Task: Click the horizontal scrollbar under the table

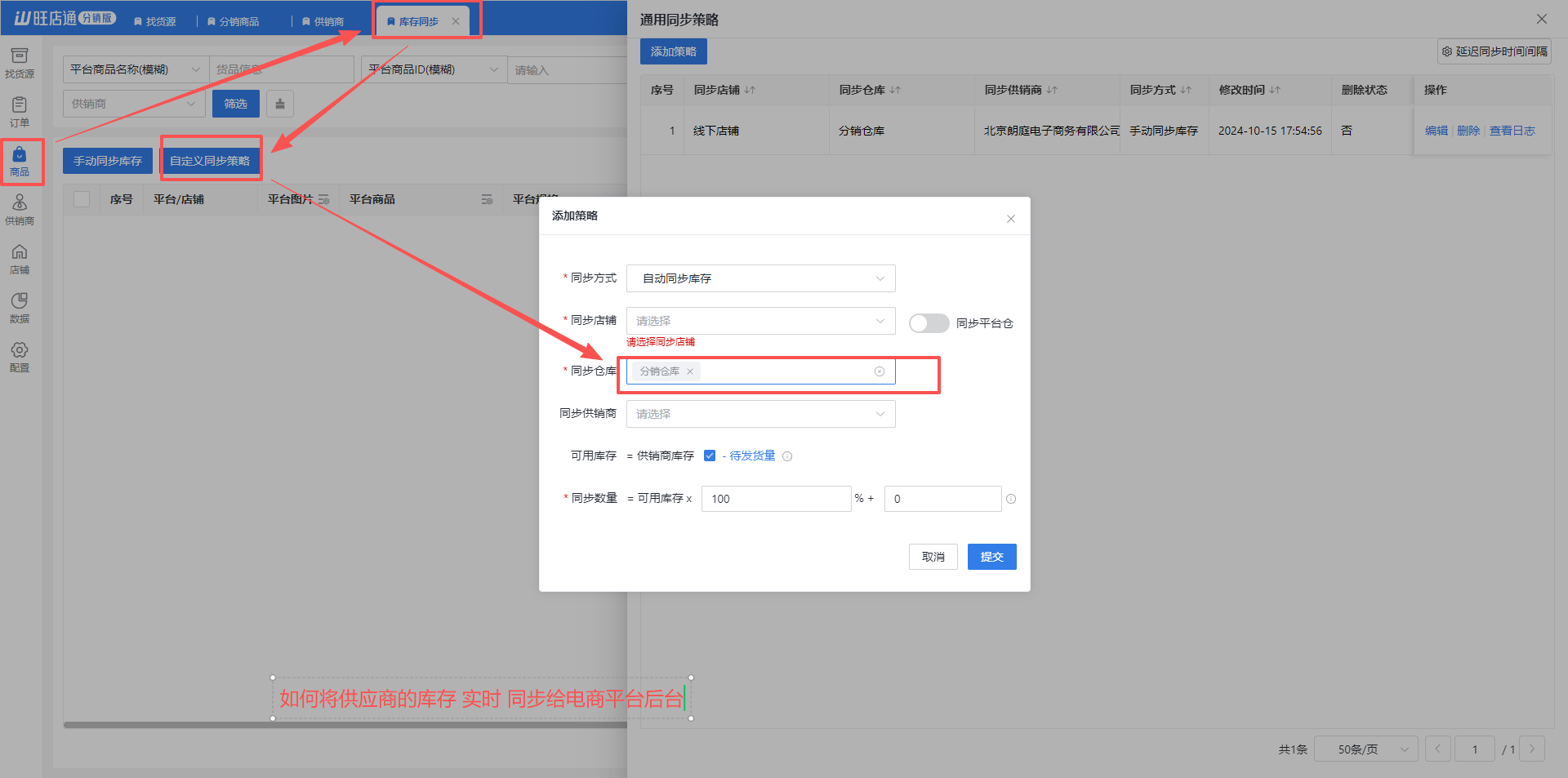Action: tap(343, 725)
